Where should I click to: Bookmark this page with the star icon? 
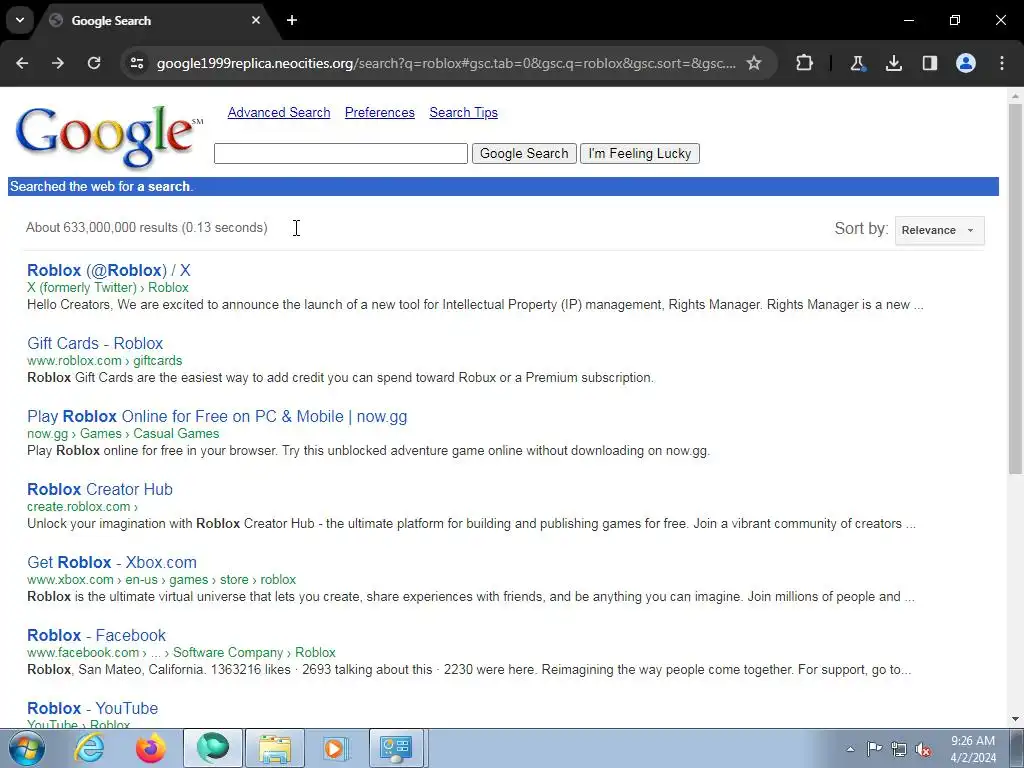pos(754,63)
